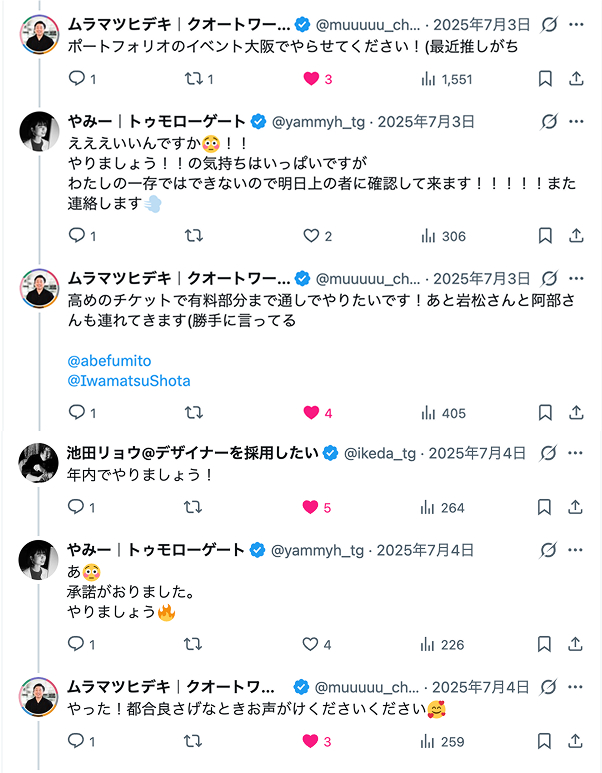Open the @ikeda_tg profile handle
This screenshot has height=773, width=602.
coord(380,453)
